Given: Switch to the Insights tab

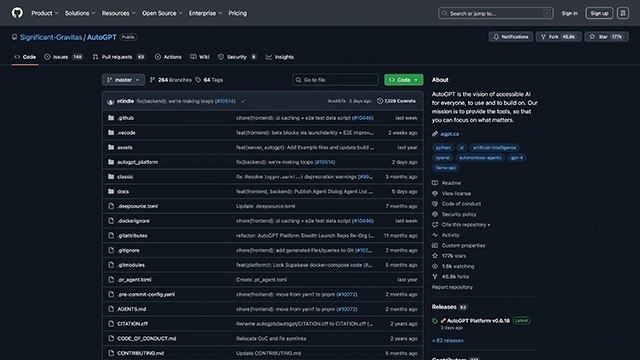Looking at the screenshot, I should (x=280, y=57).
